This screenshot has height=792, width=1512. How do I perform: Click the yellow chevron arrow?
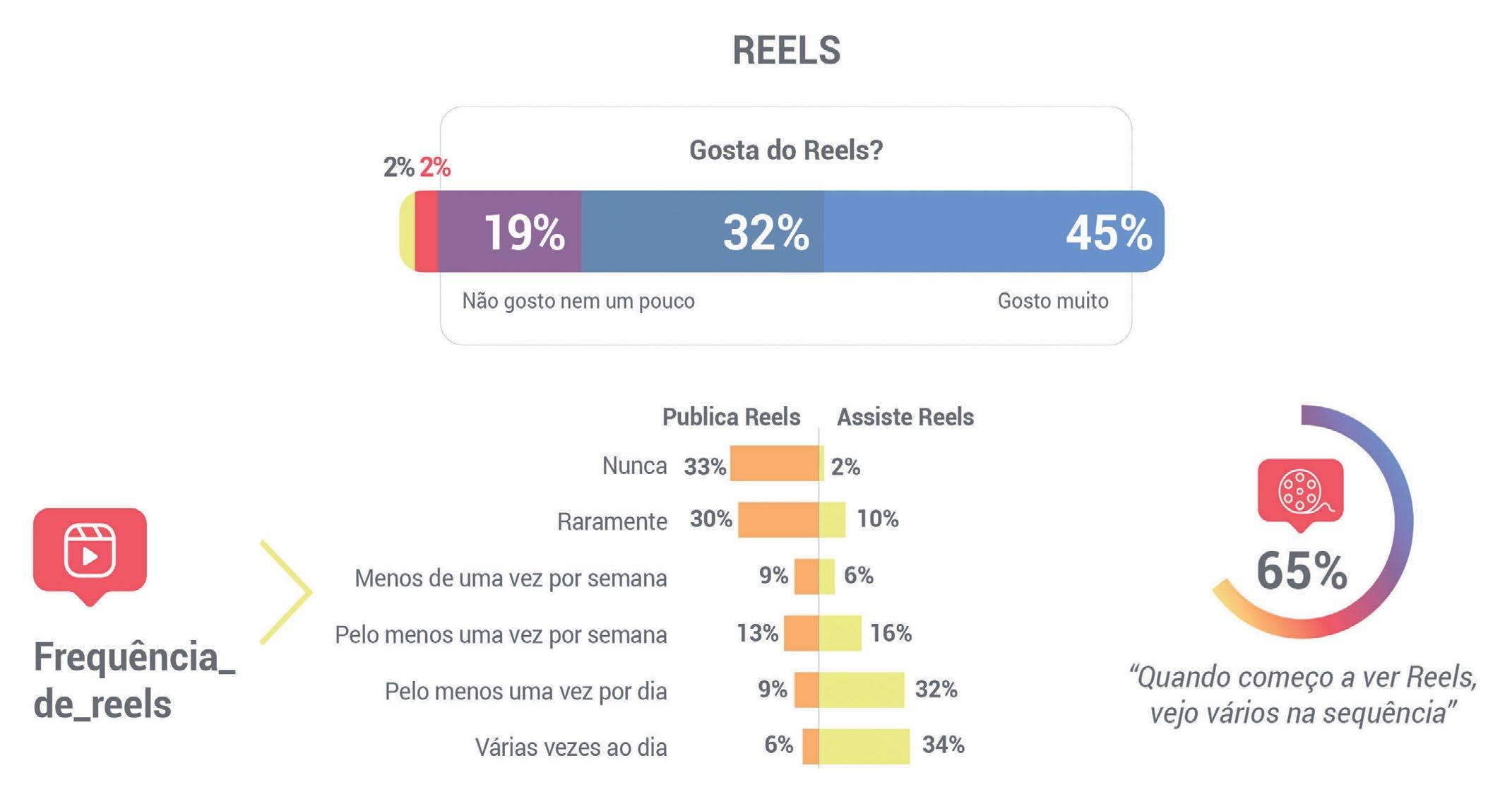point(286,592)
